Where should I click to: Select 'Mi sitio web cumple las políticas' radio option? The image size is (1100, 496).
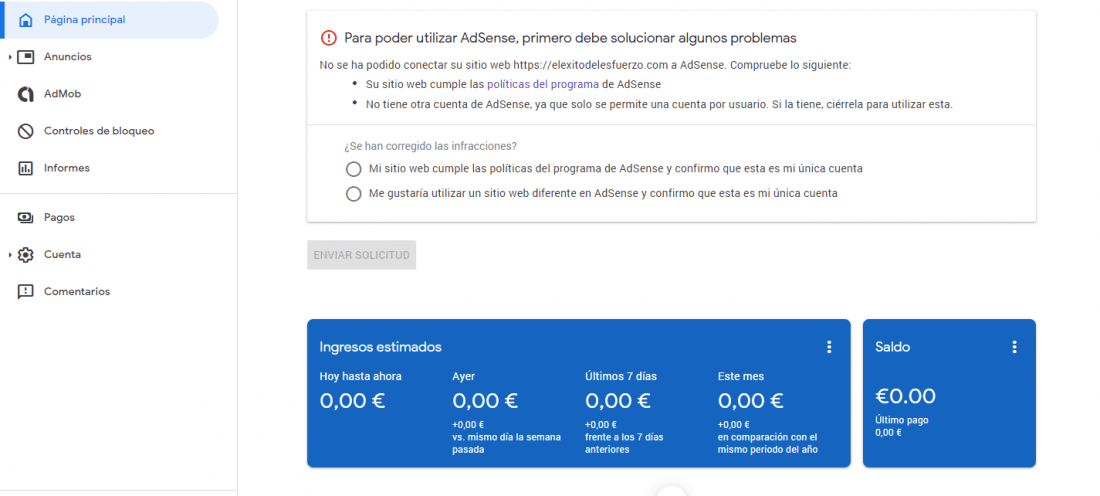[354, 169]
